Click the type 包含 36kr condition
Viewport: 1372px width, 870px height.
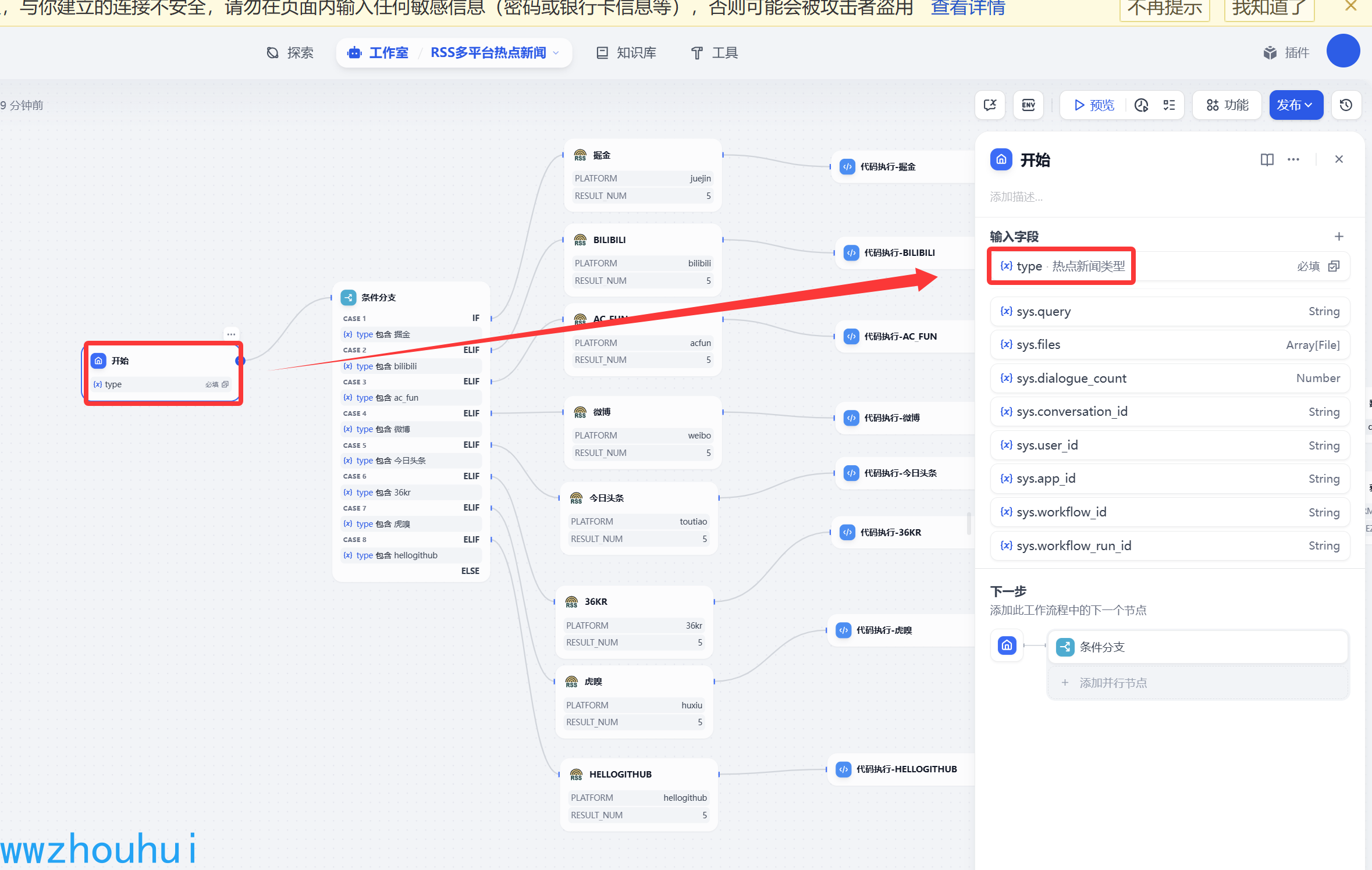(x=411, y=493)
